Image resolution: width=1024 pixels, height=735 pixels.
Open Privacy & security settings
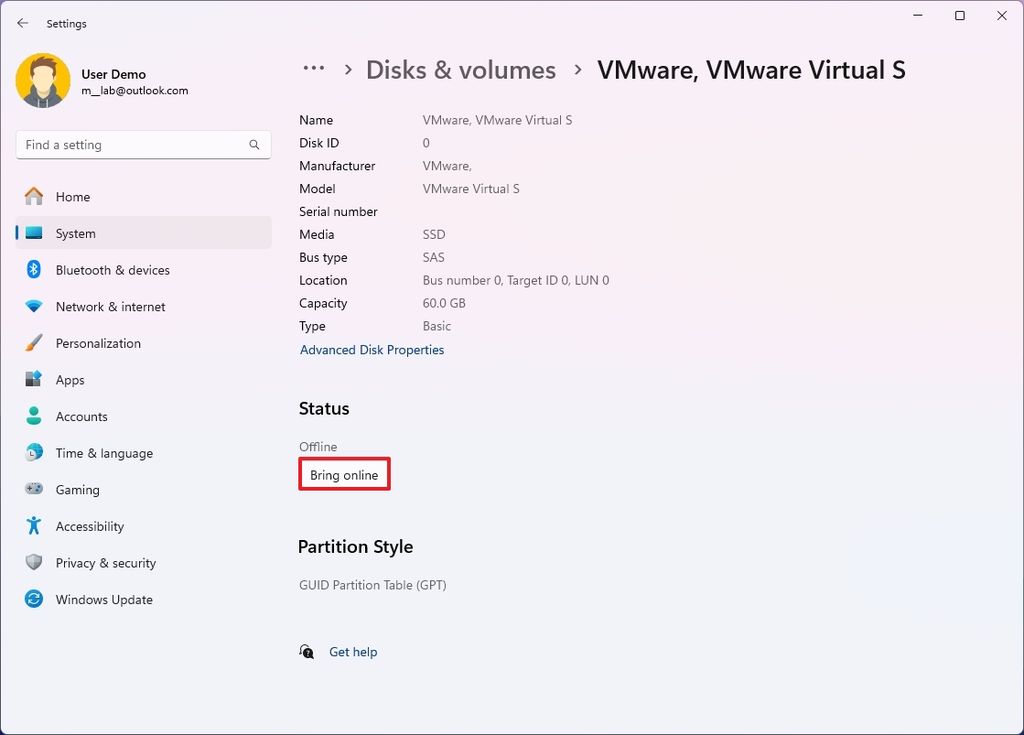(33, 563)
